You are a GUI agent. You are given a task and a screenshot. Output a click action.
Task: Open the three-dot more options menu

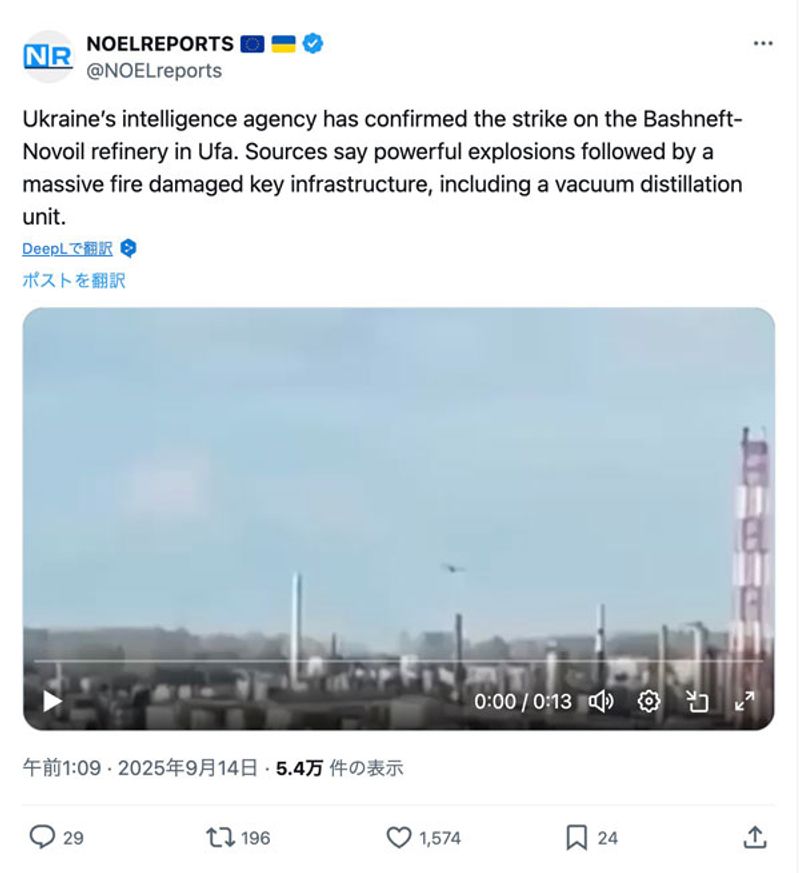tap(763, 43)
